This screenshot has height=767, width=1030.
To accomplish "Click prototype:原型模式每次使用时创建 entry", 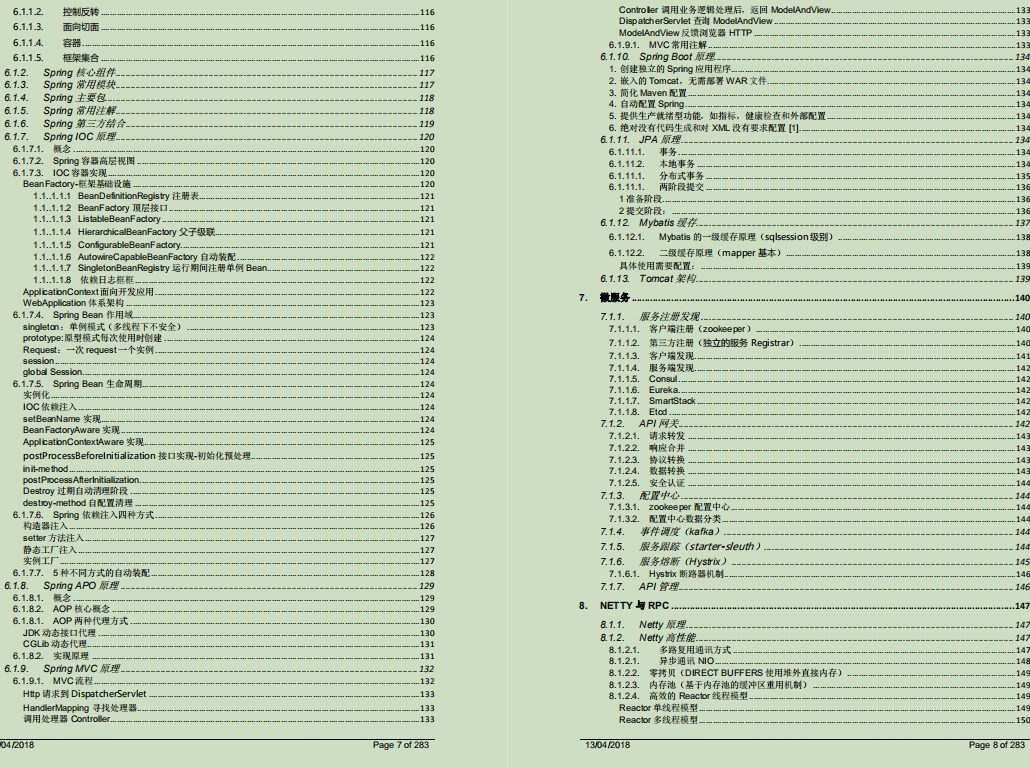I will pyautogui.click(x=229, y=338).
